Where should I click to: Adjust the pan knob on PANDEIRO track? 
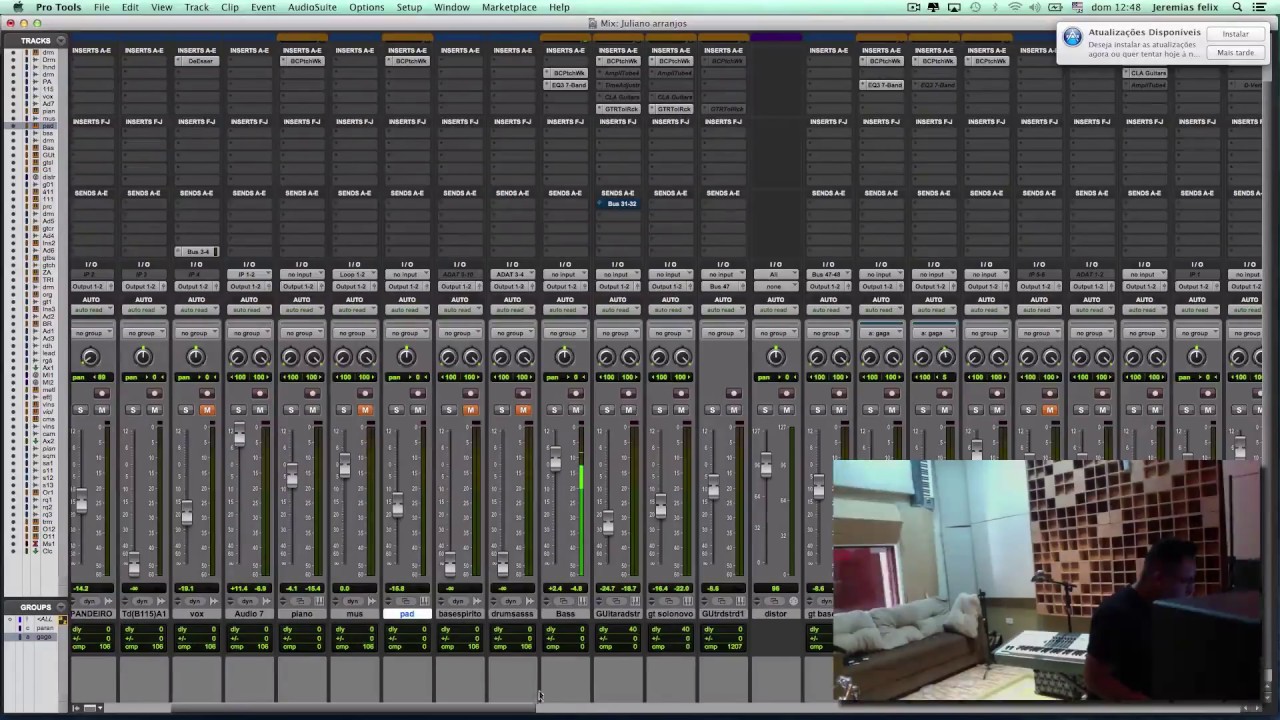[x=90, y=357]
